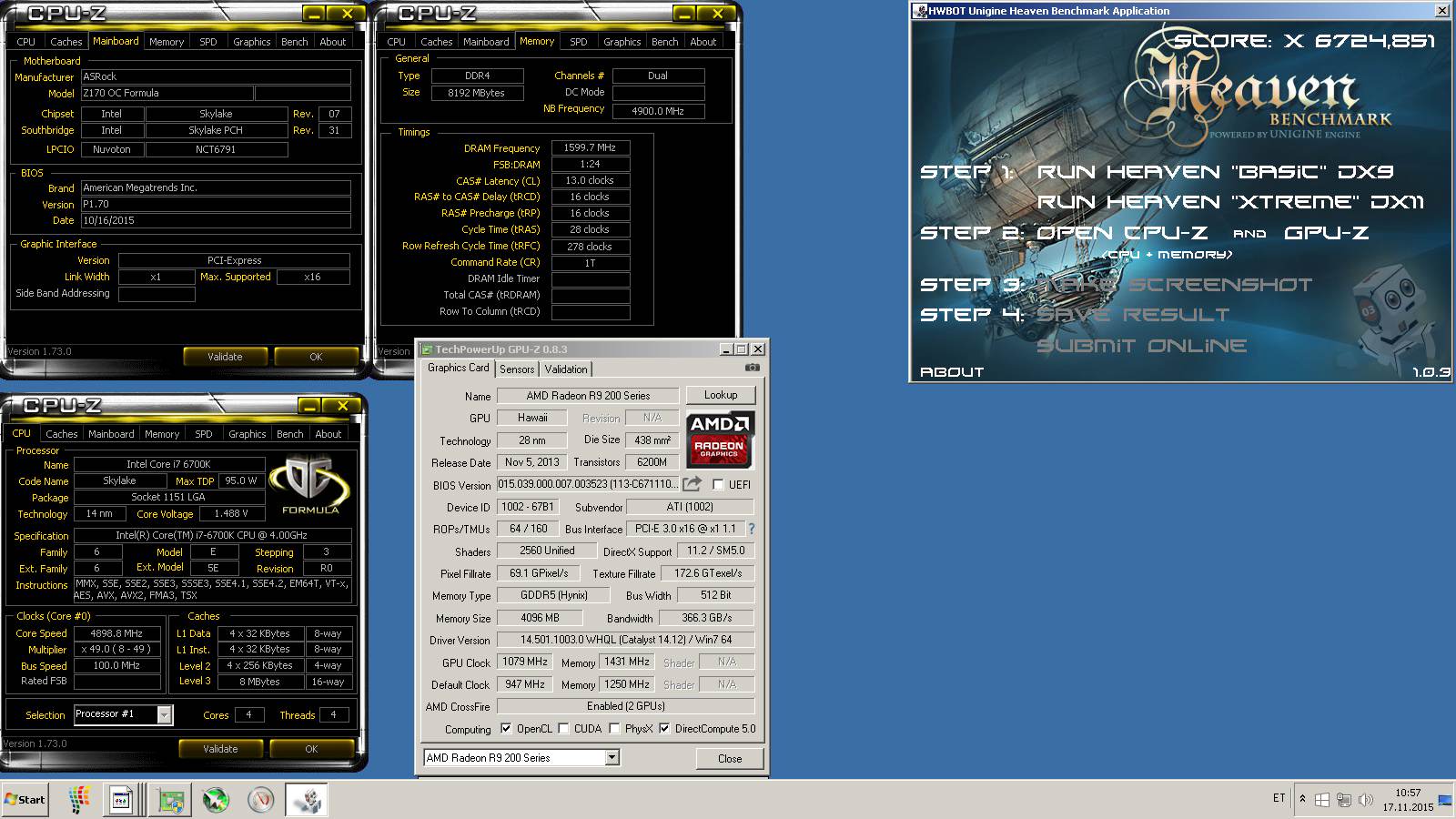Open the HWBOT robot taskbar icon
This screenshot has width=1456, height=819.
pyautogui.click(x=307, y=800)
